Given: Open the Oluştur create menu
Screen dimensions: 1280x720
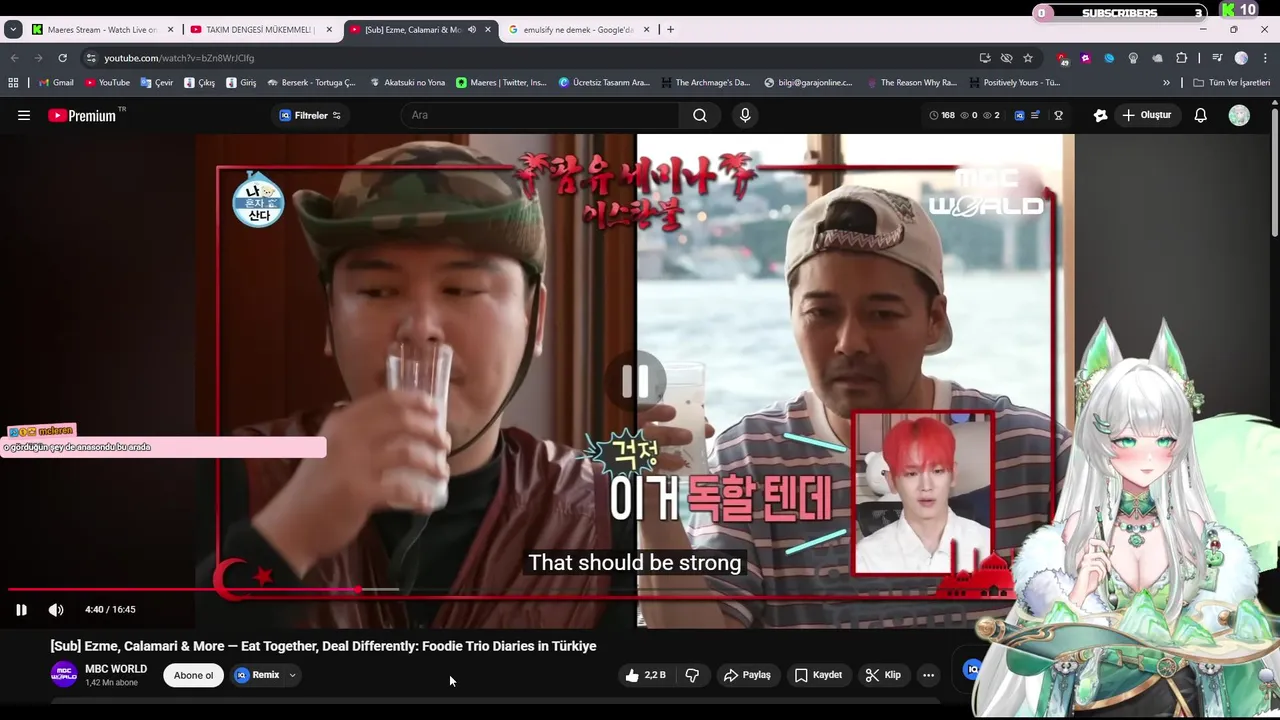Looking at the screenshot, I should (1146, 115).
